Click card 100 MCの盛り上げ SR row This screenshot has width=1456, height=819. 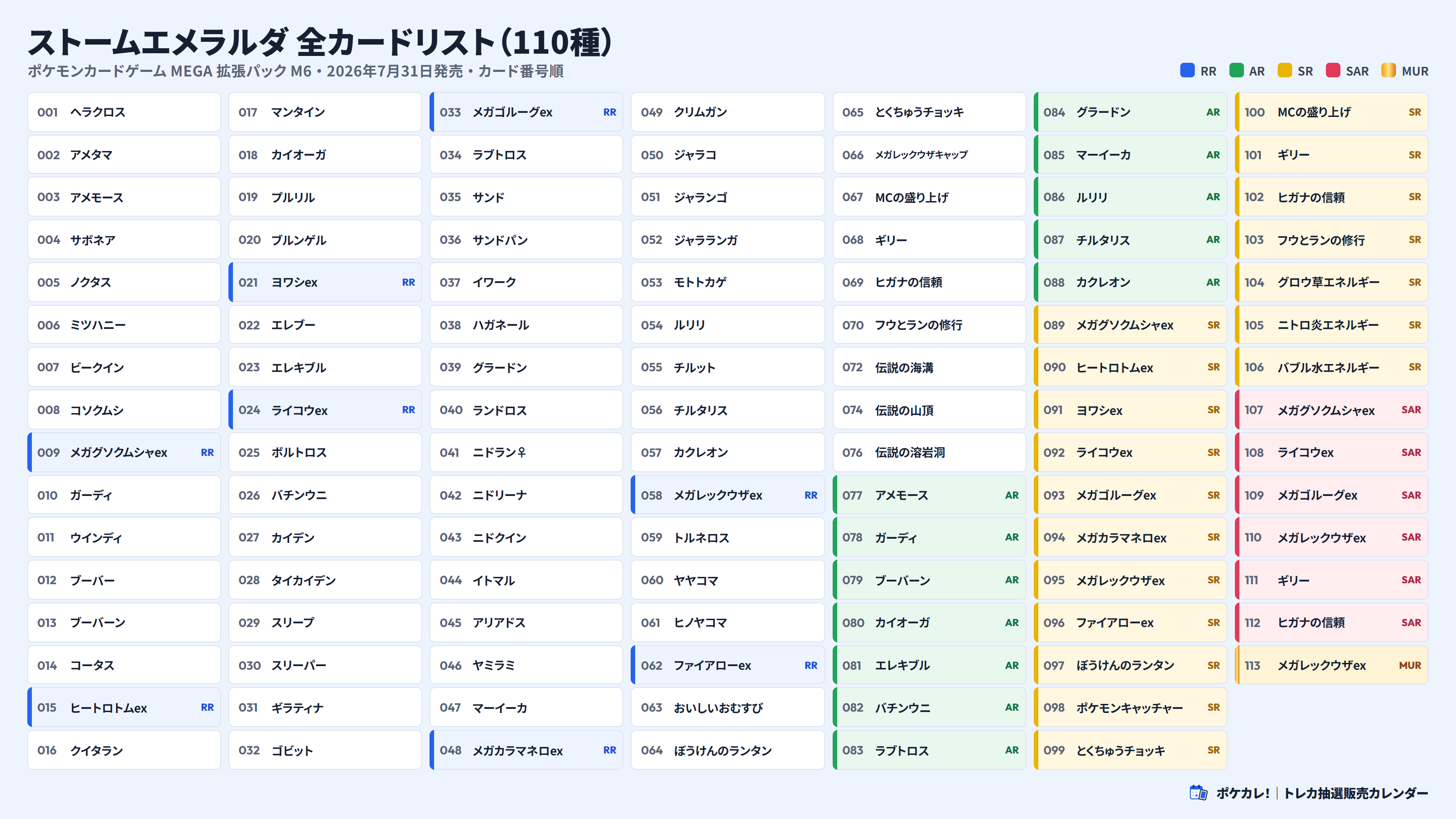1332,112
